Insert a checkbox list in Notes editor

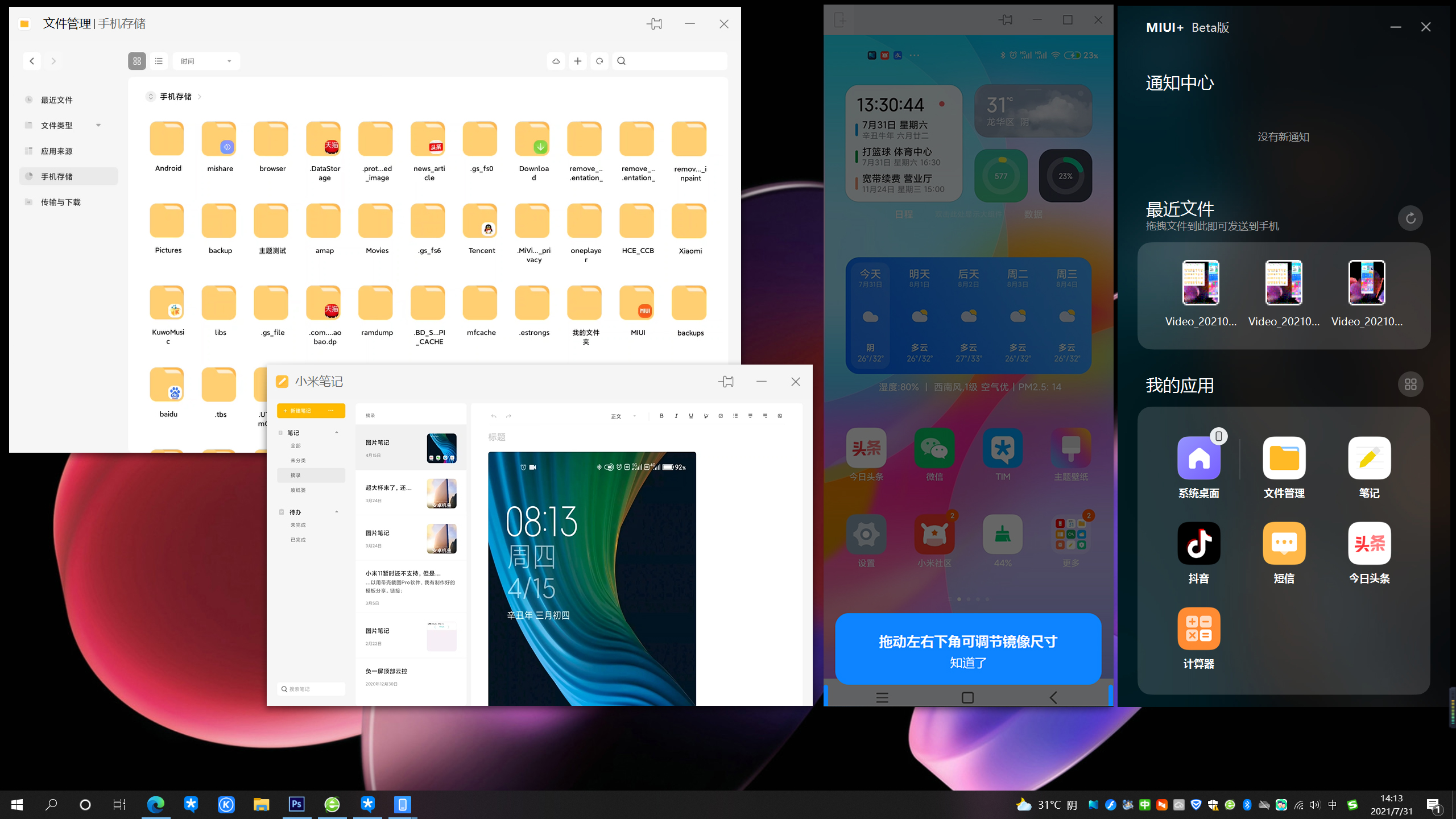(x=721, y=416)
